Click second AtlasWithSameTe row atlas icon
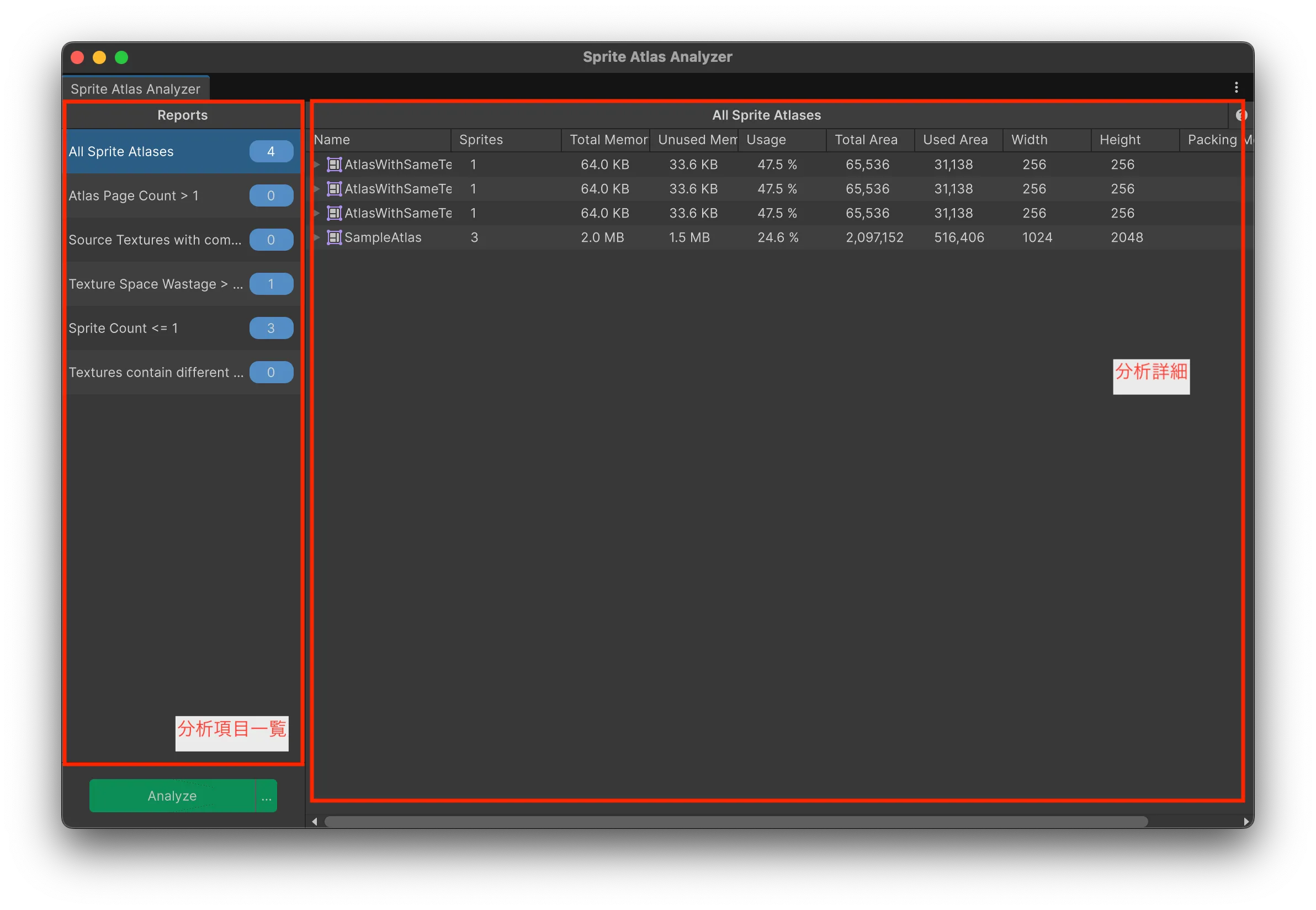Viewport: 1316px width, 910px height. 334,189
